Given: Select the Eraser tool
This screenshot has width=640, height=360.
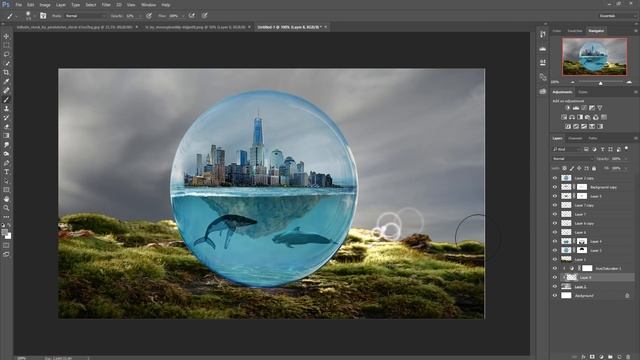Looking at the screenshot, I should [x=6, y=127].
